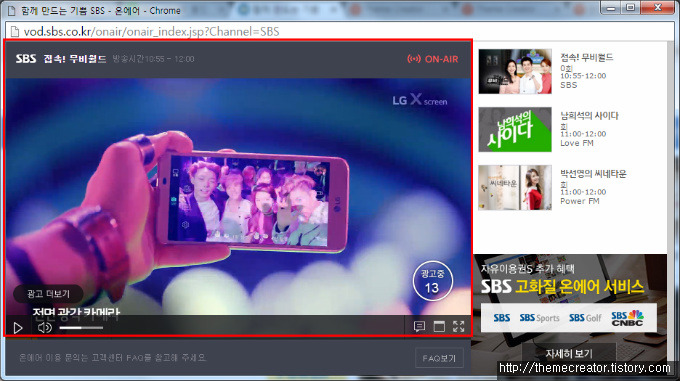
Task: Maximize the Chrome window
Action: tap(631, 7)
